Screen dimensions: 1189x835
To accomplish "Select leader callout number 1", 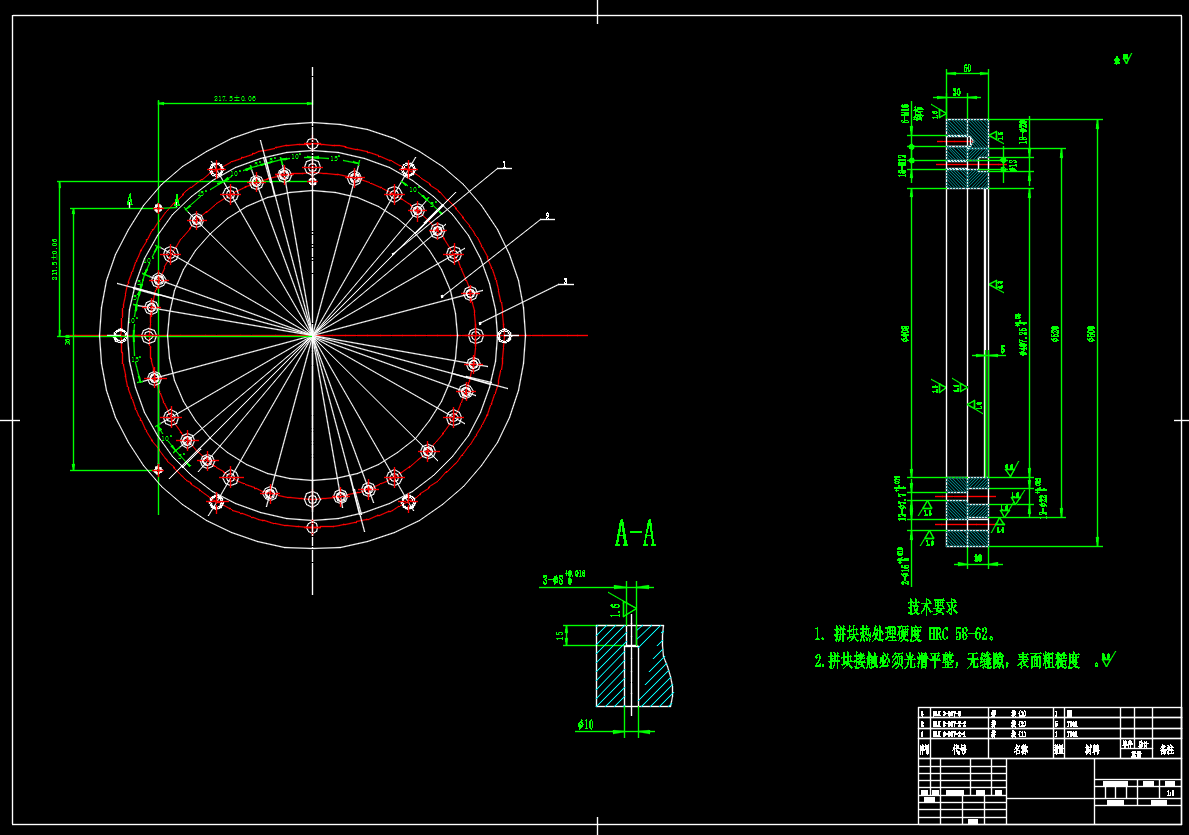I will 505,164.
